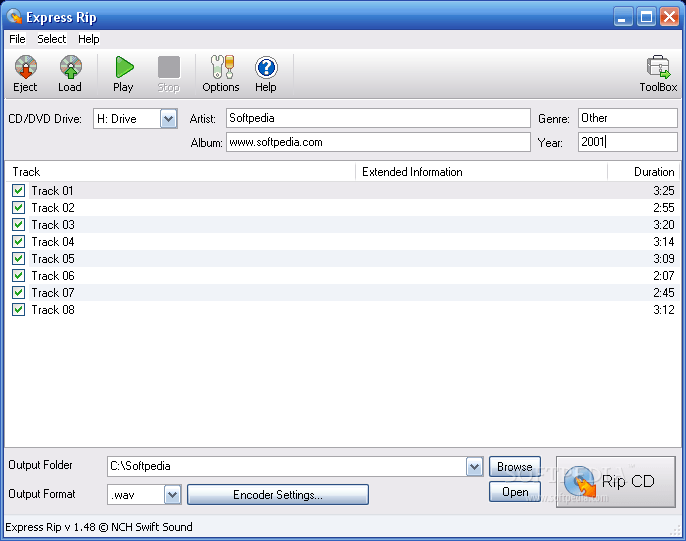686x541 pixels.
Task: Click the Extended Information column header
Action: point(482,172)
